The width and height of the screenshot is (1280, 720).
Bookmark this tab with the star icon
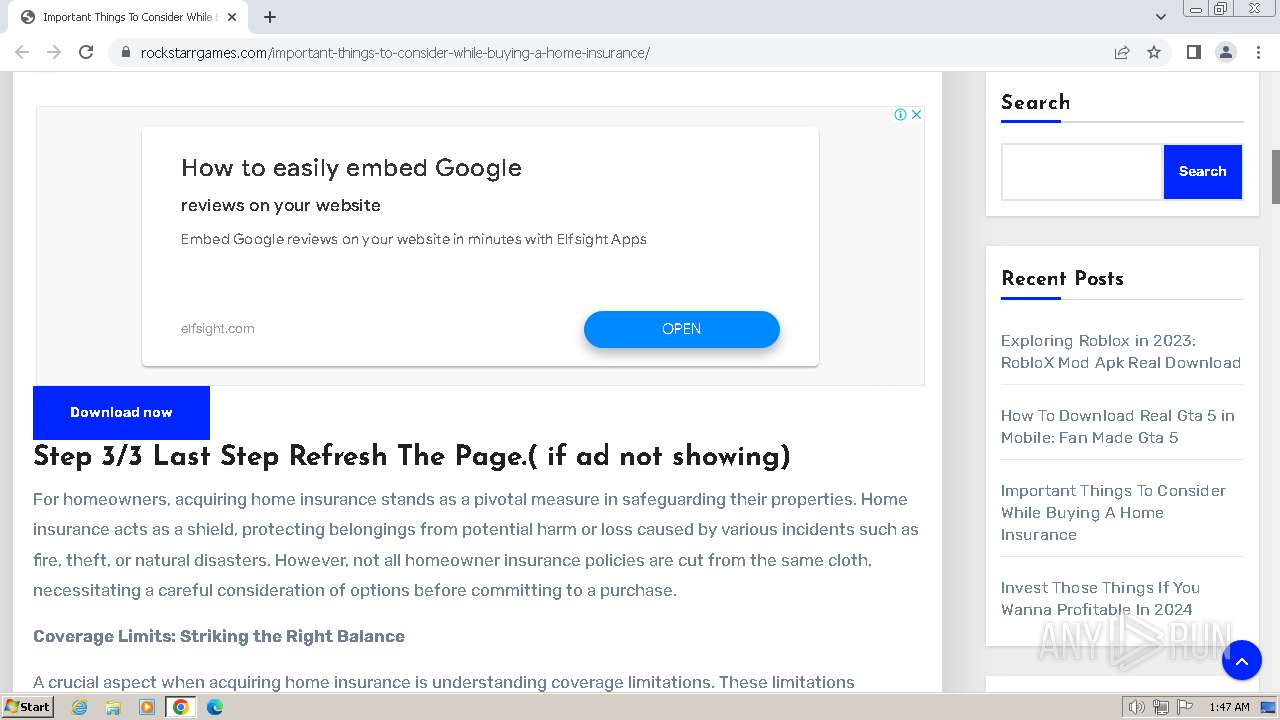pyautogui.click(x=1154, y=52)
